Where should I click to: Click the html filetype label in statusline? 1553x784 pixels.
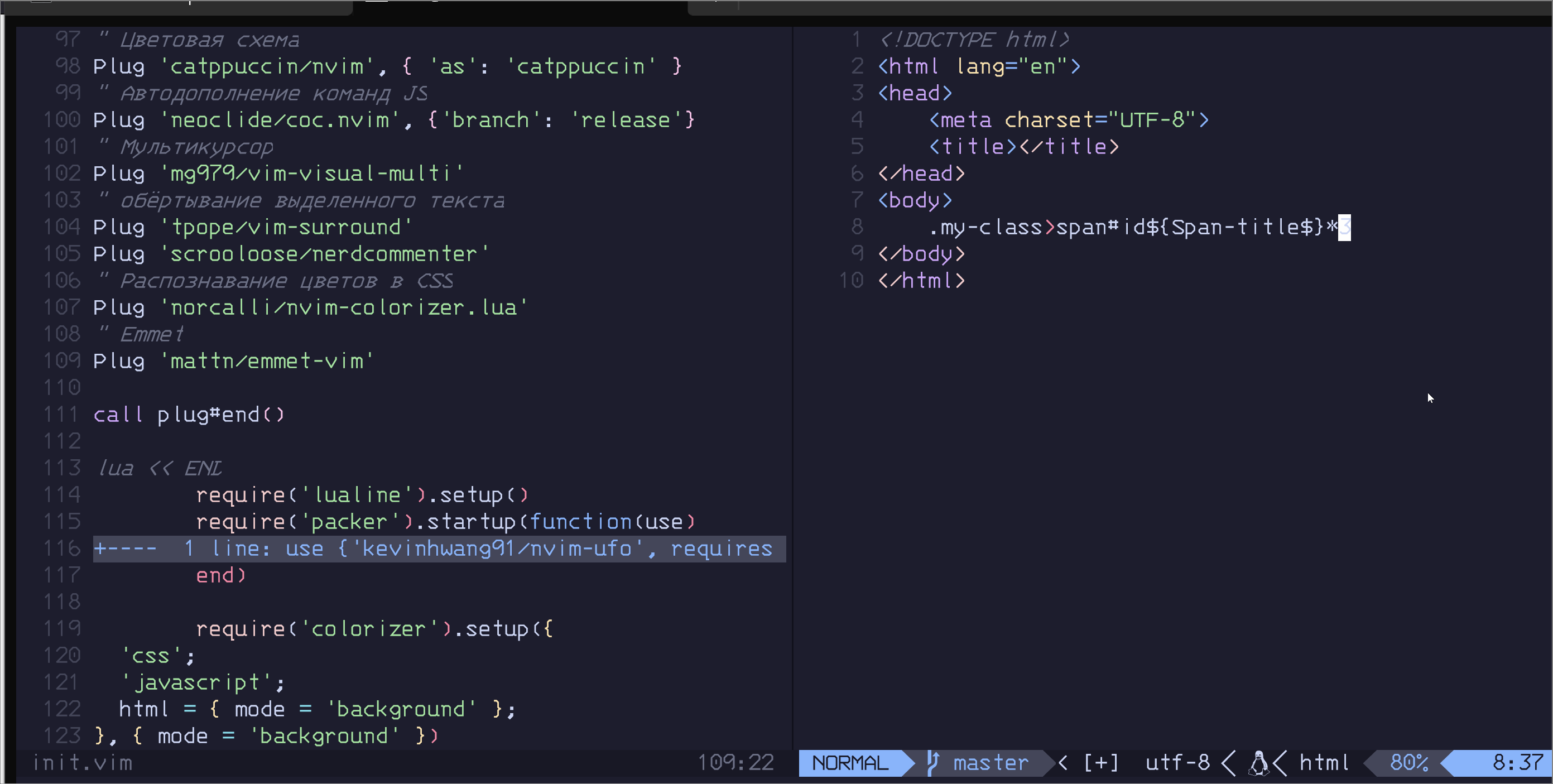(1324, 763)
